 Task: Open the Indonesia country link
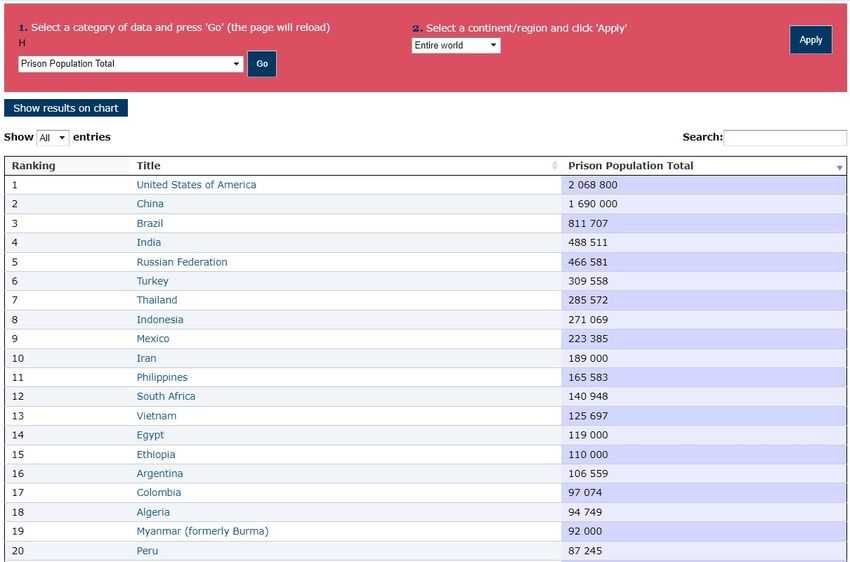click(160, 320)
